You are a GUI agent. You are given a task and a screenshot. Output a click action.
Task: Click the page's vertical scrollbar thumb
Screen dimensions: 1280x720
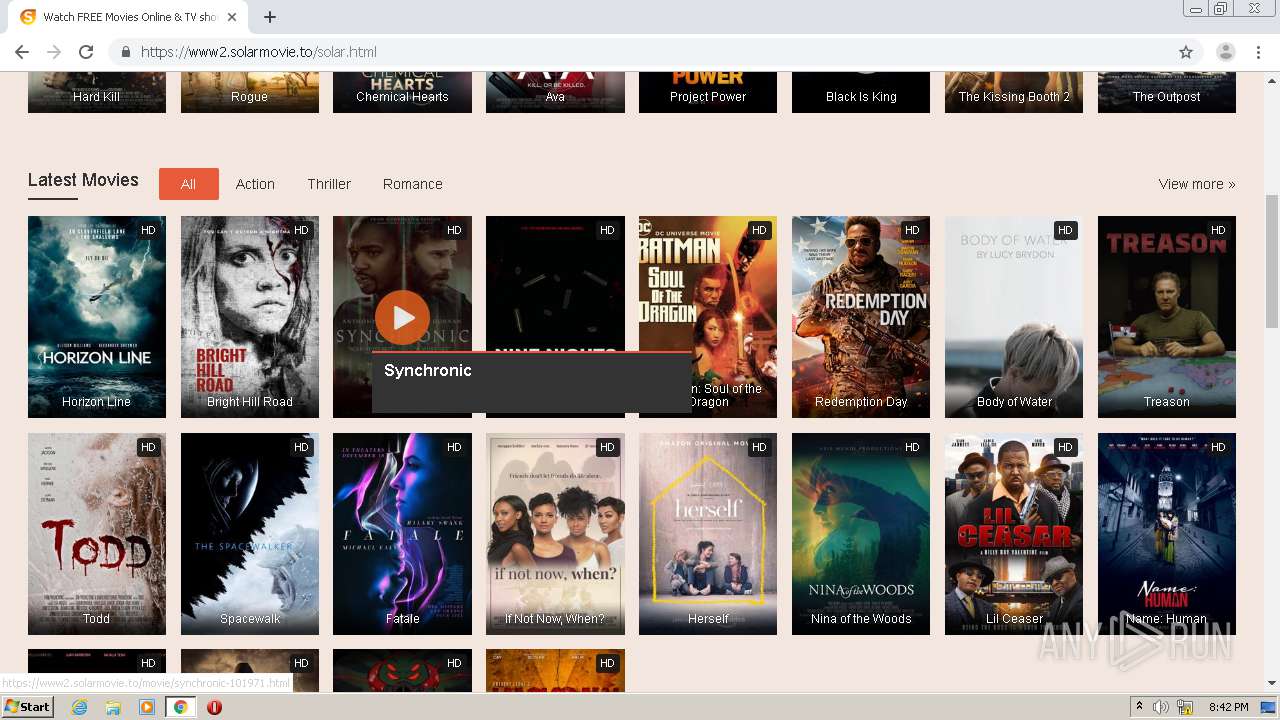1272,260
